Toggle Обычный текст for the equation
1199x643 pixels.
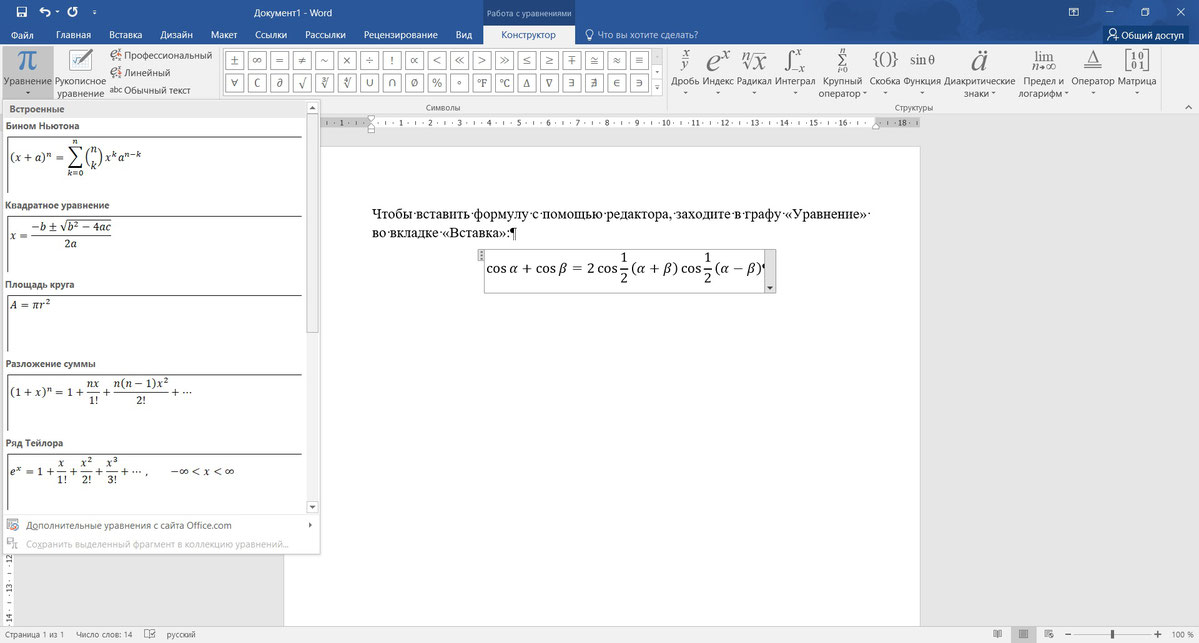click(150, 90)
